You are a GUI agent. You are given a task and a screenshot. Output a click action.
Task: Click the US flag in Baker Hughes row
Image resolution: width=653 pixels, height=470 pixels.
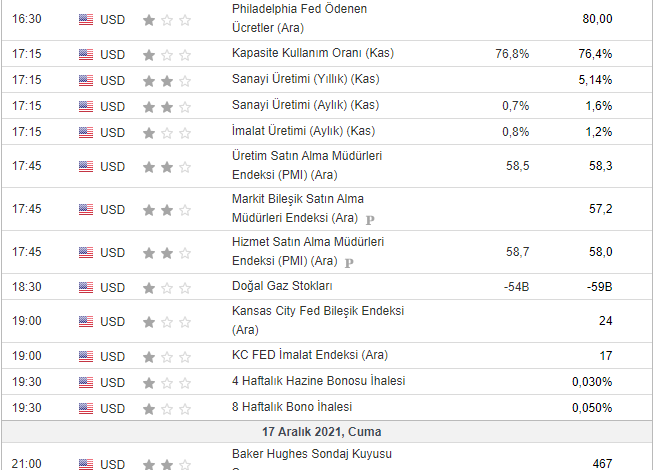tap(85, 463)
